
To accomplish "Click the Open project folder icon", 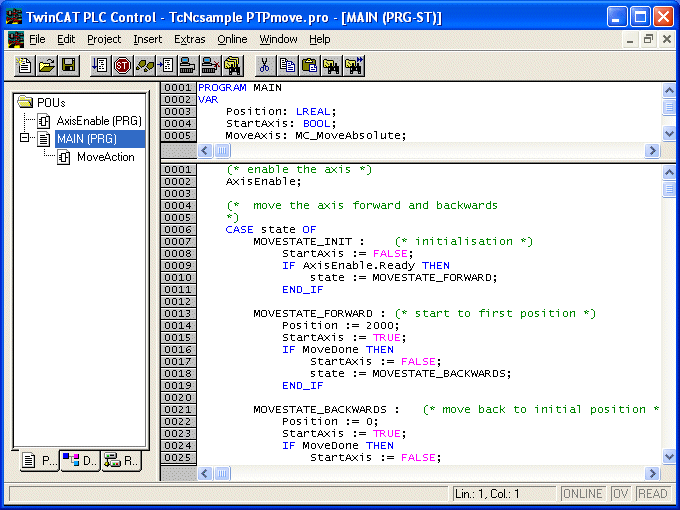I will point(47,66).
